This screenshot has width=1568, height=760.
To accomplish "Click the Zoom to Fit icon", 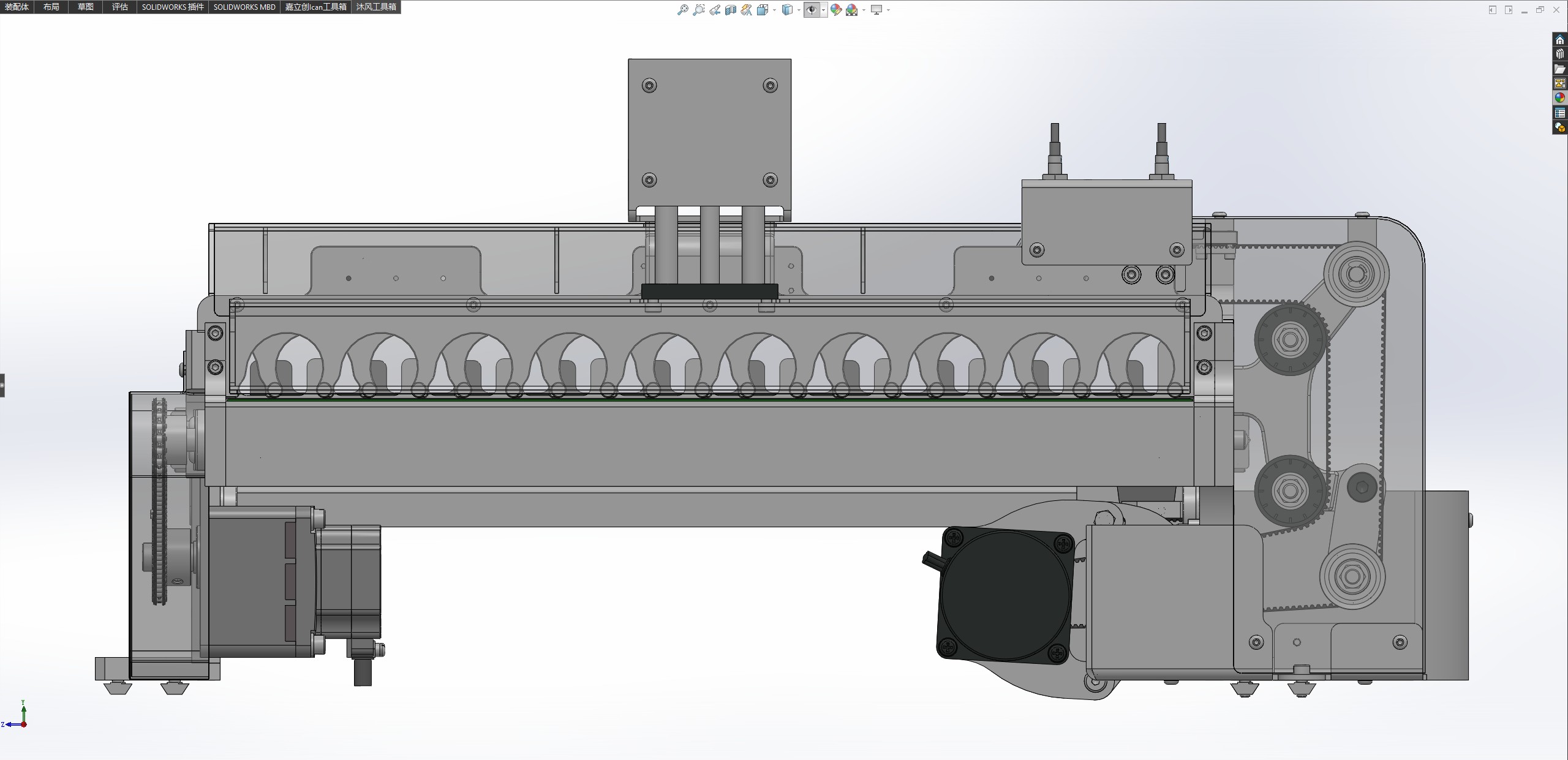I will point(682,10).
